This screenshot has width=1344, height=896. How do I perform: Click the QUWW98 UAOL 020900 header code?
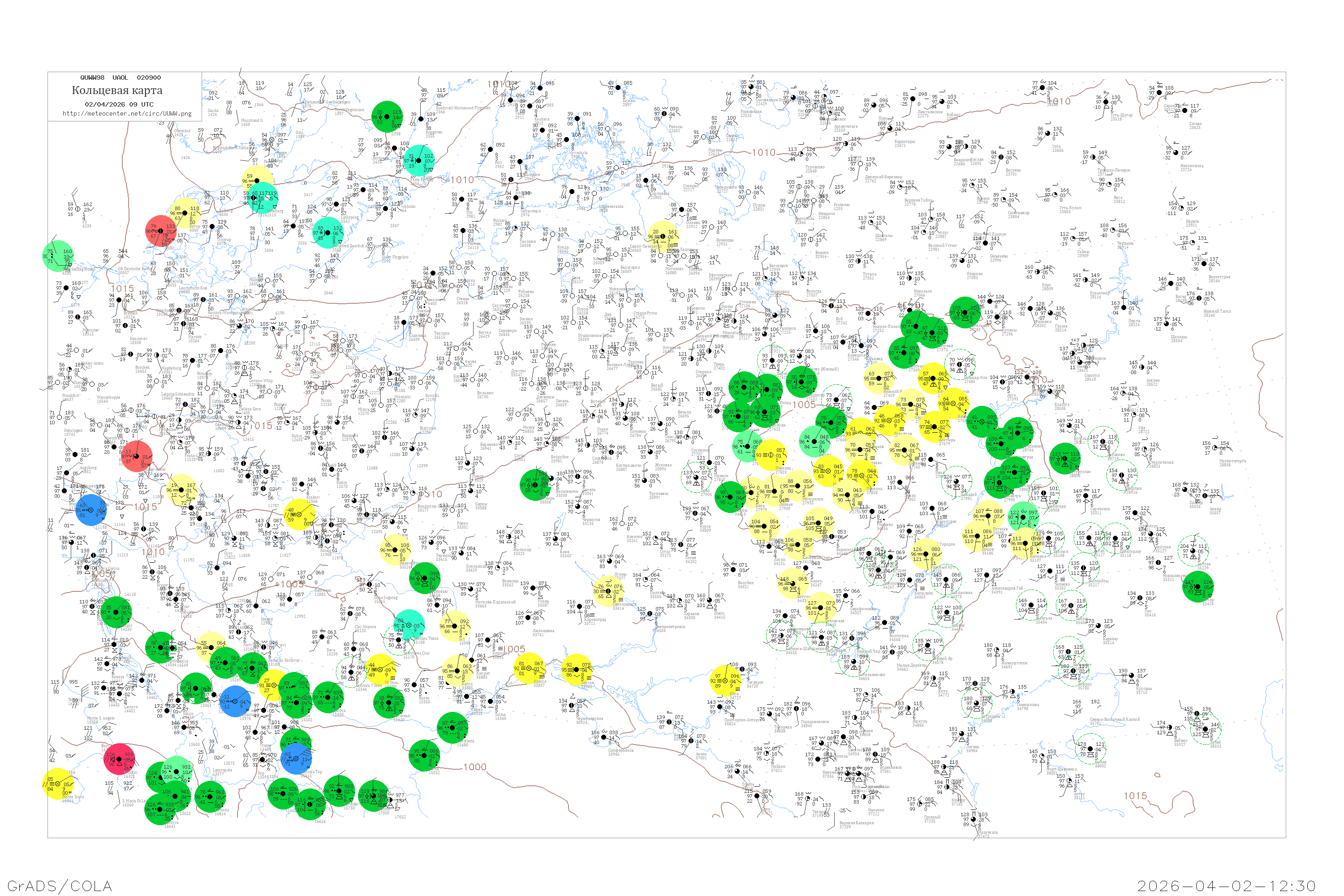click(x=120, y=78)
